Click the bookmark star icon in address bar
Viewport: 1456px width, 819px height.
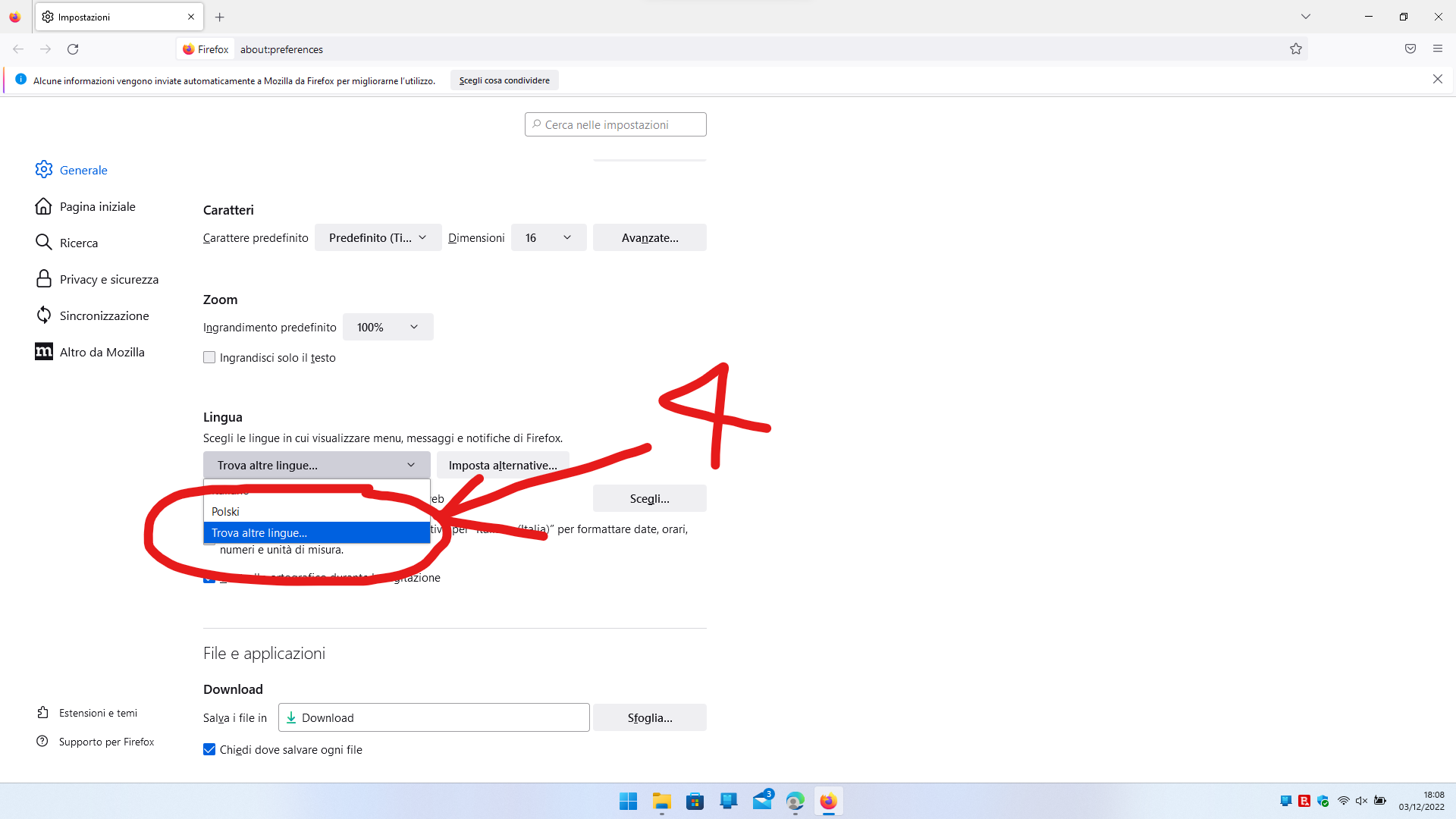tap(1295, 49)
